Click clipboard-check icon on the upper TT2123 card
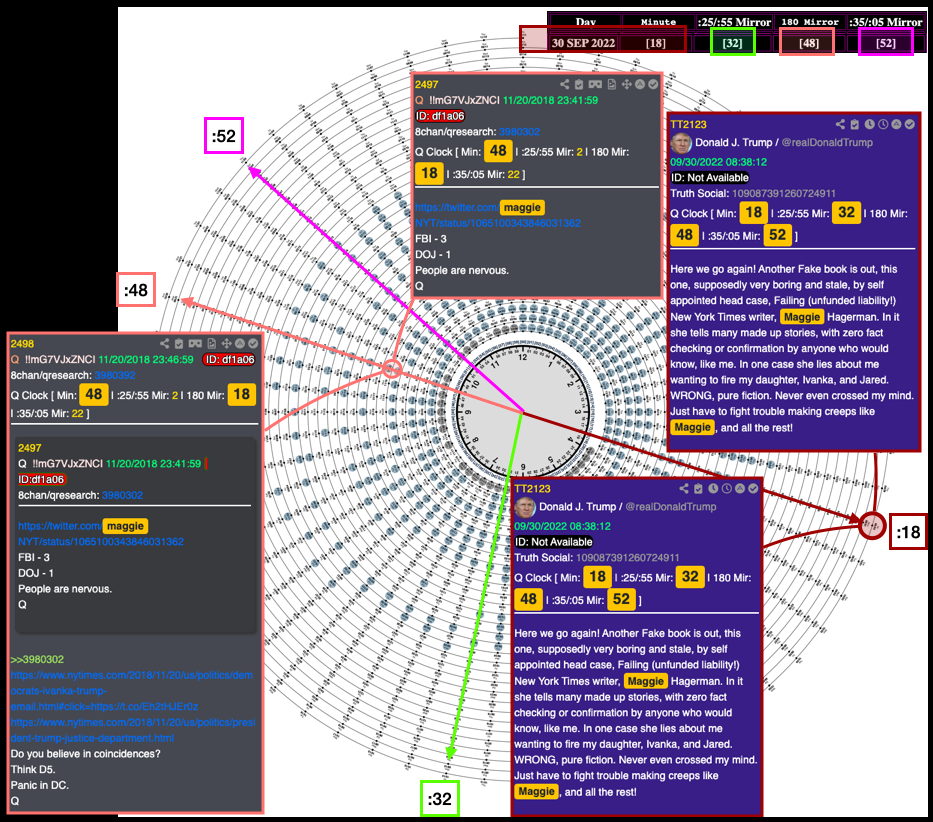The image size is (933, 822). pos(854,124)
